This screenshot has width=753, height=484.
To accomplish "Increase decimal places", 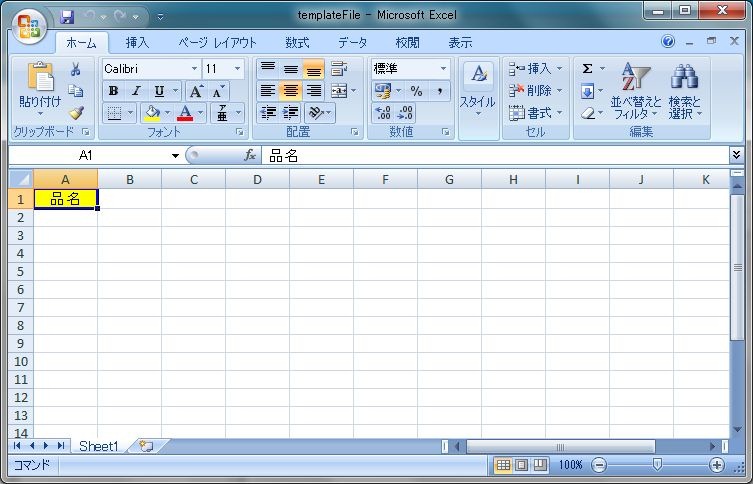I will pyautogui.click(x=383, y=113).
